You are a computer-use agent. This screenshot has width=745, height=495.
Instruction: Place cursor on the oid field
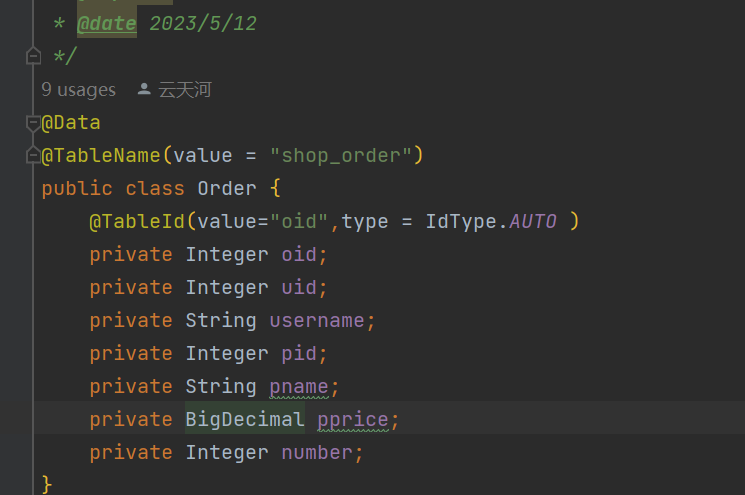coord(299,254)
